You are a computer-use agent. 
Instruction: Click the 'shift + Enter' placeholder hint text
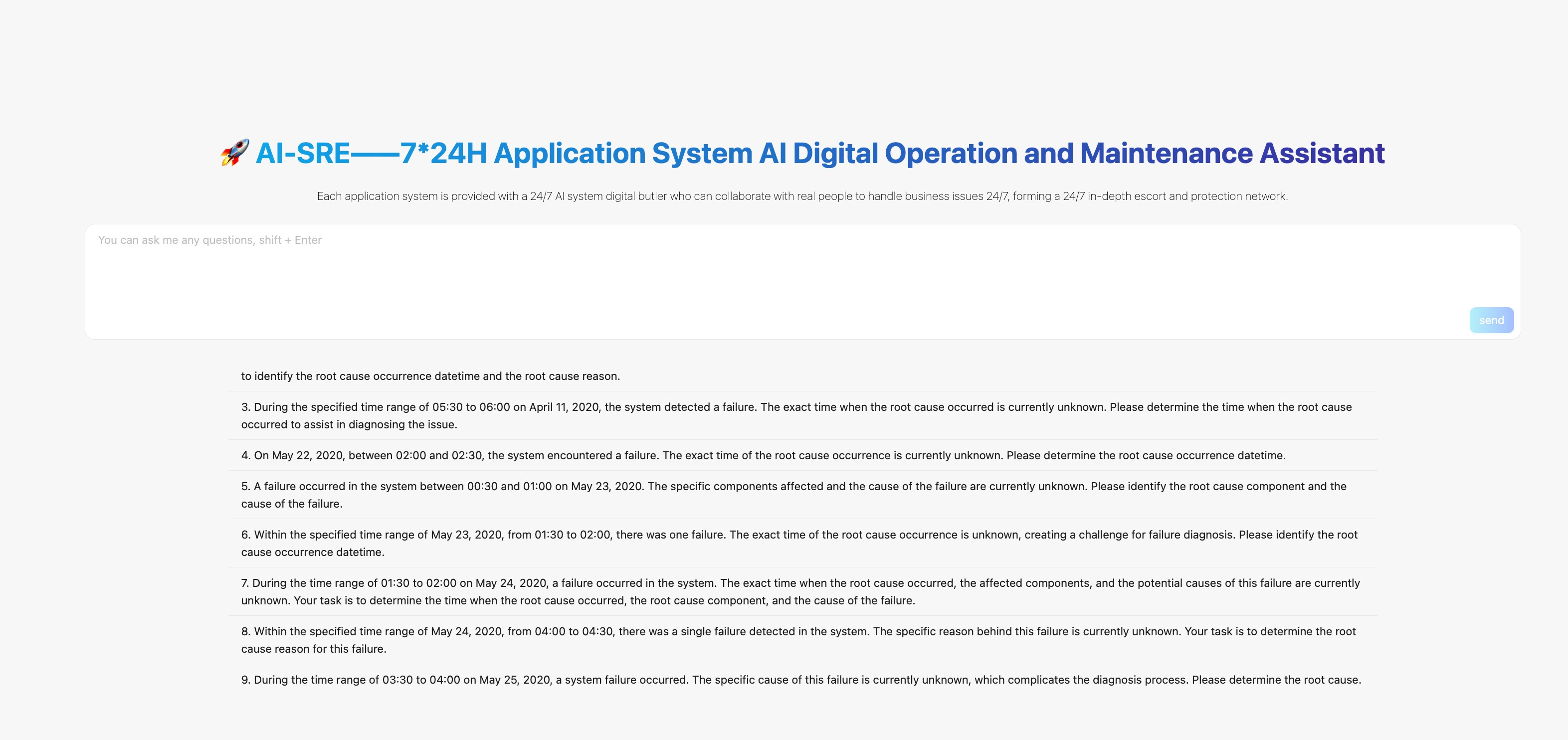pos(290,240)
